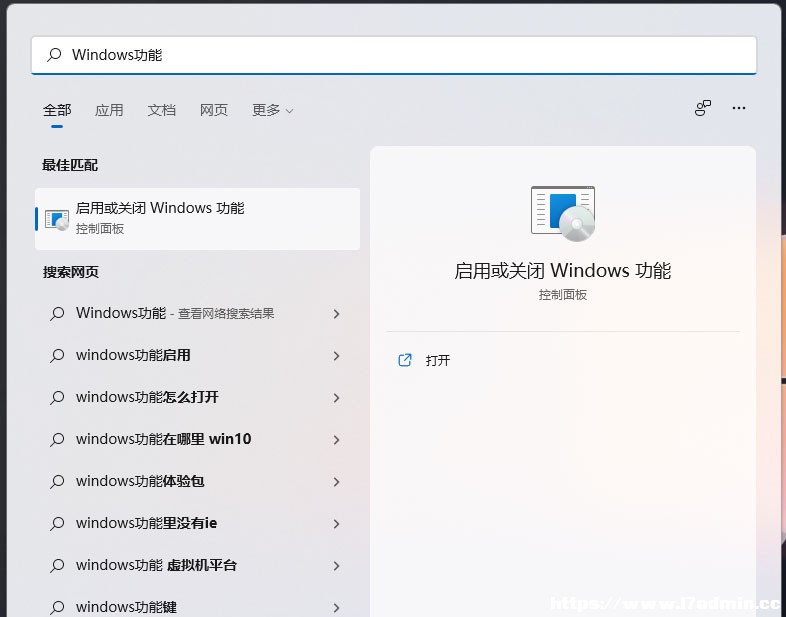786x617 pixels.
Task: Click 控制面板 subtitle in the preview pane
Action: click(562, 295)
